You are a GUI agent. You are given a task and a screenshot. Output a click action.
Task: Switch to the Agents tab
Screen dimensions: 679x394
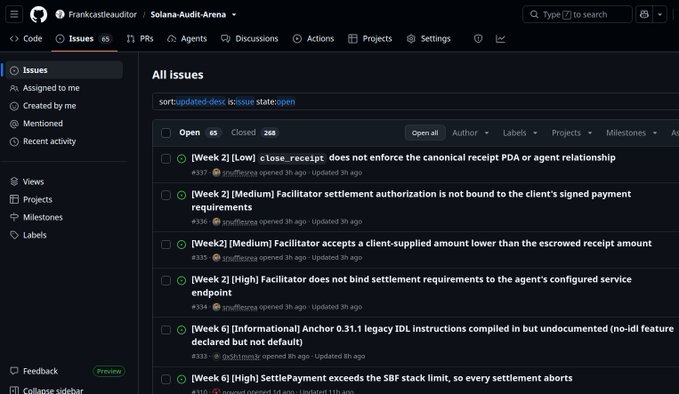pyautogui.click(x=187, y=39)
